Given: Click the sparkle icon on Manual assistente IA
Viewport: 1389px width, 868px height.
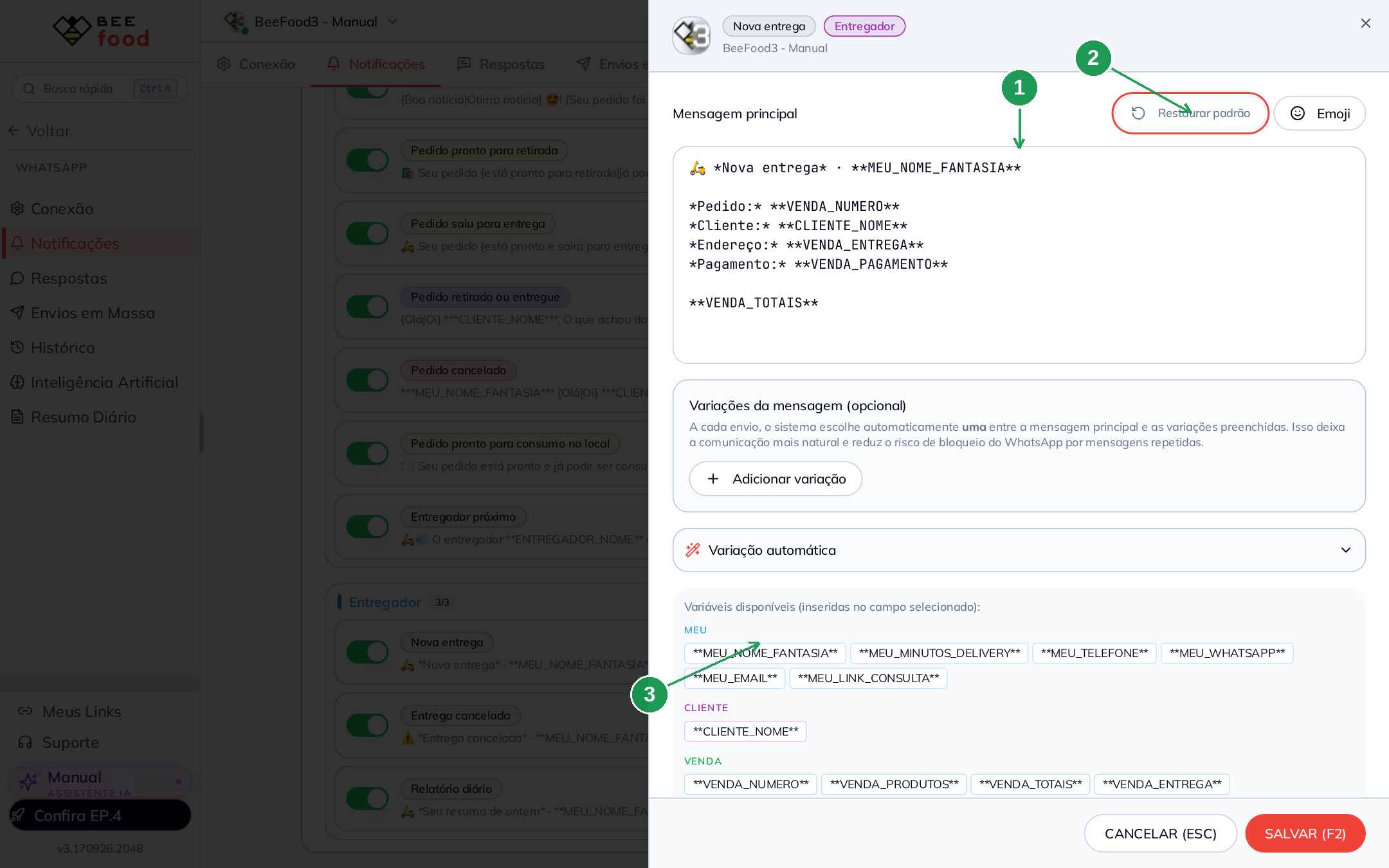Looking at the screenshot, I should click(28, 782).
